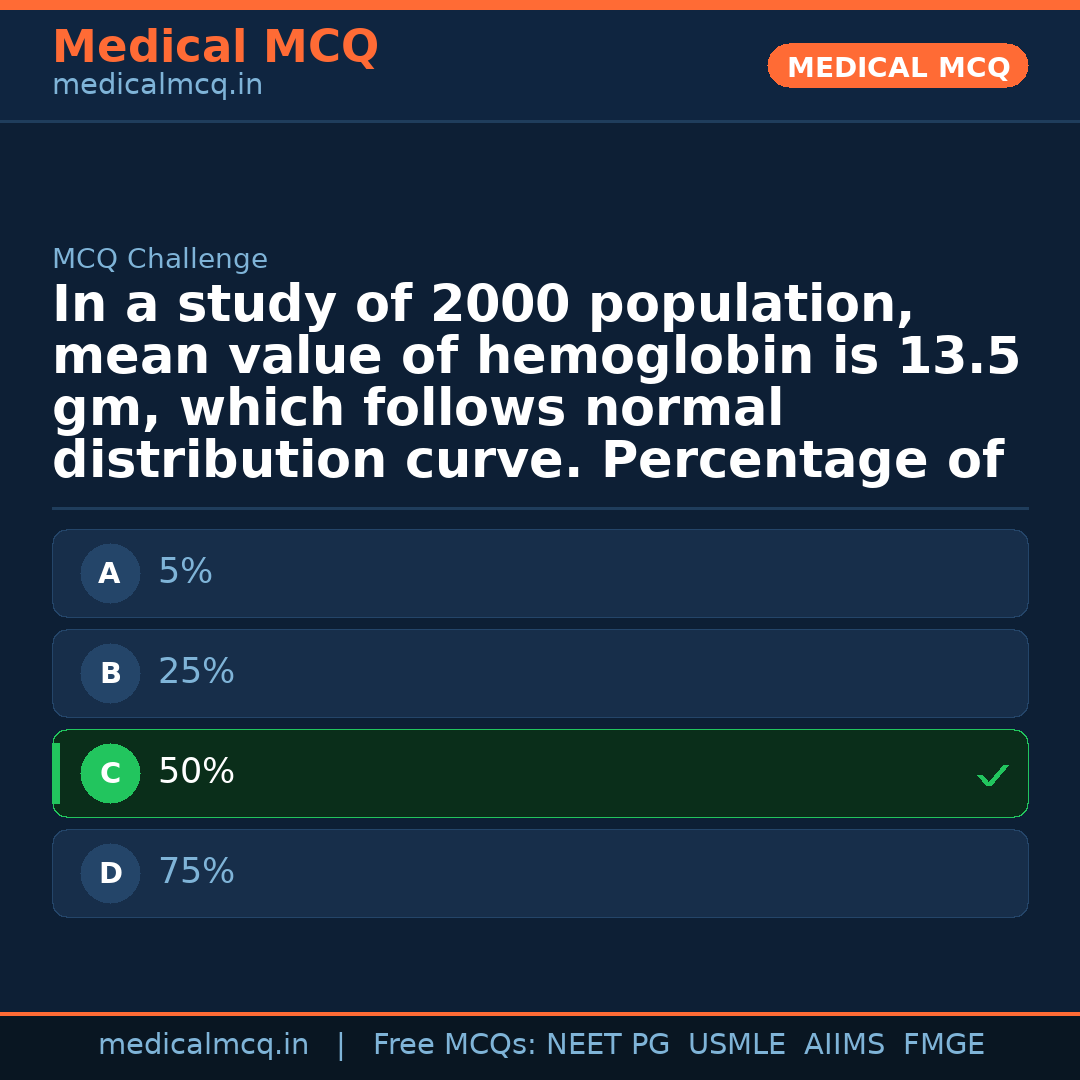Viewport: 1080px width, 1080px height.
Task: Select FMGE in the footer
Action: [943, 1045]
